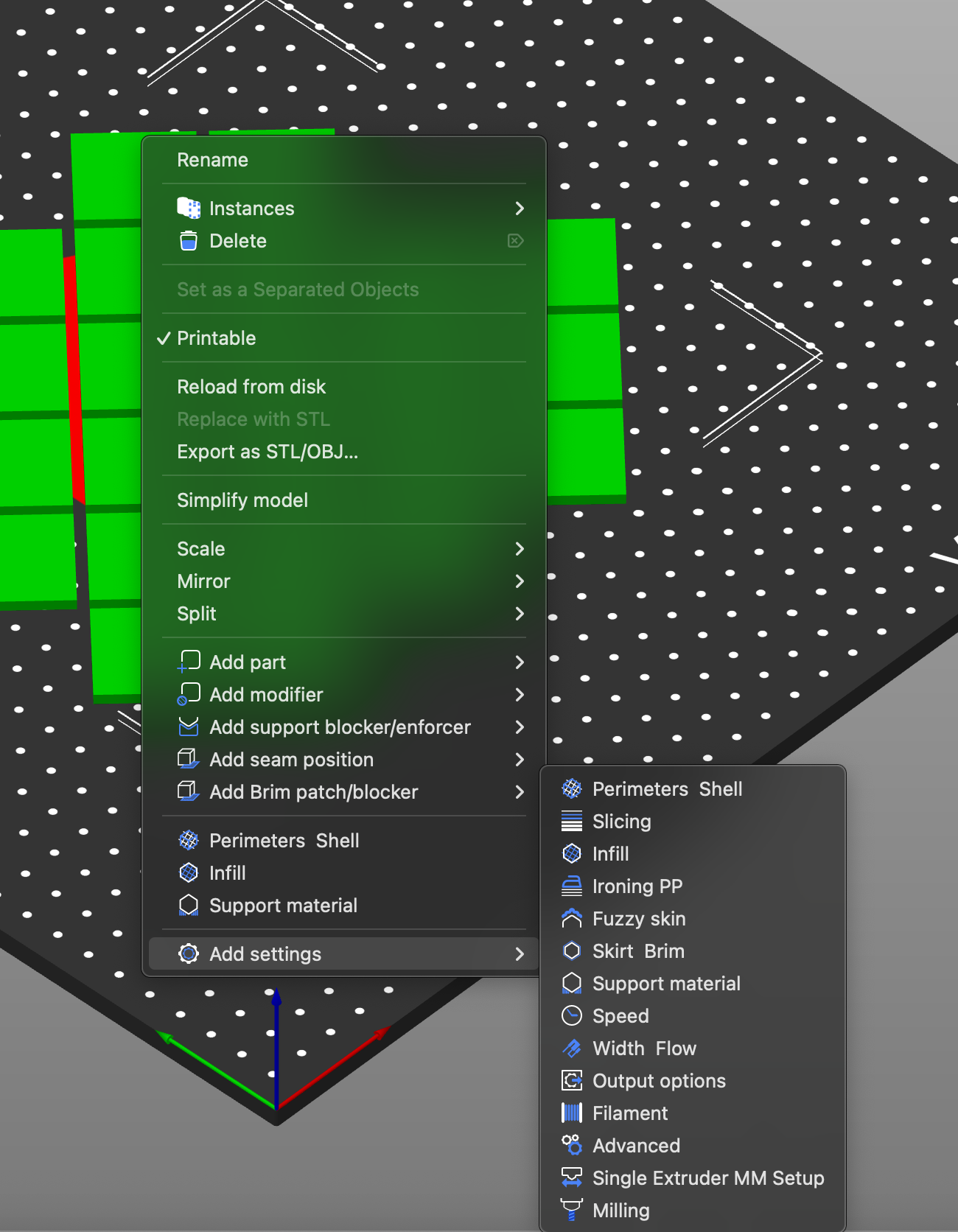
Task: Choose Fuzzy skin label in submenu
Action: [639, 919]
